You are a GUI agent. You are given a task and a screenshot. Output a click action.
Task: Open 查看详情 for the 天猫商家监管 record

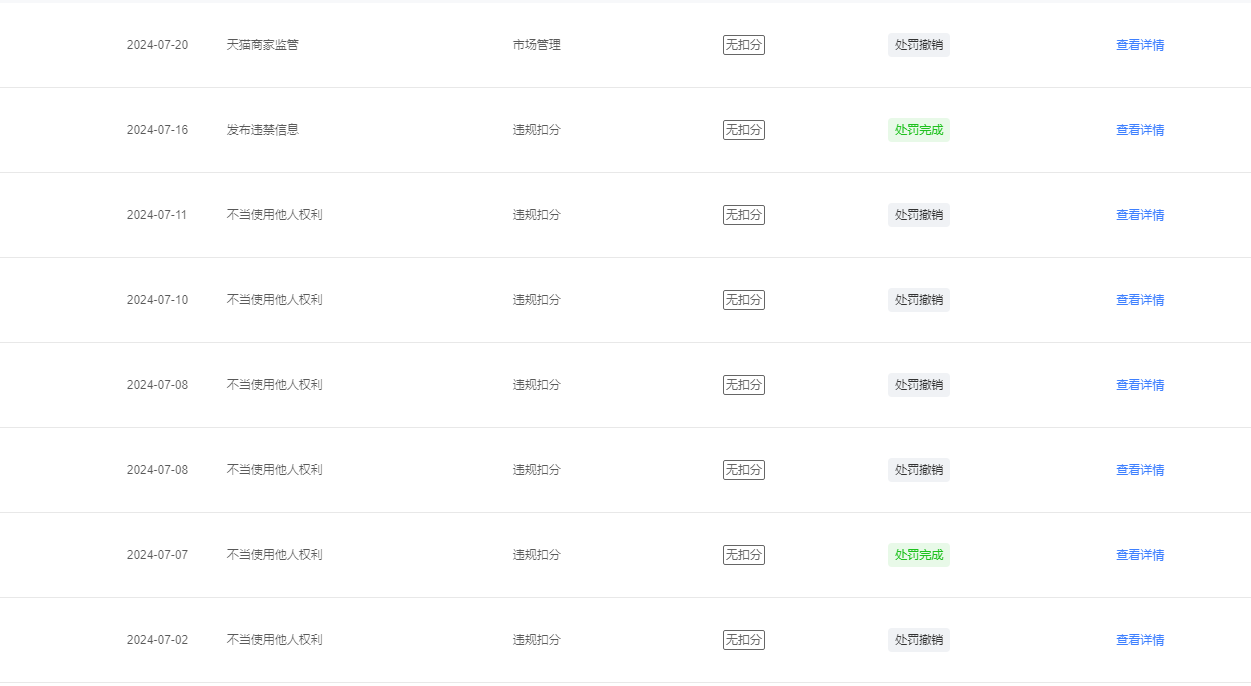click(1140, 45)
